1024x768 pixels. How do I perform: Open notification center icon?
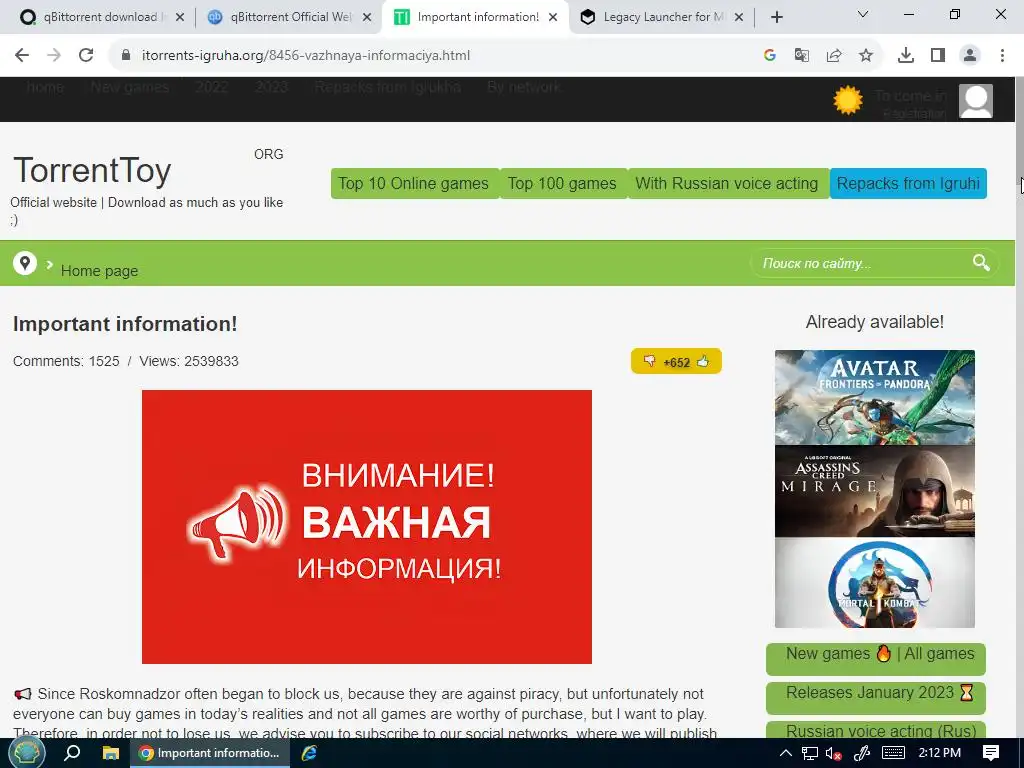[991, 753]
